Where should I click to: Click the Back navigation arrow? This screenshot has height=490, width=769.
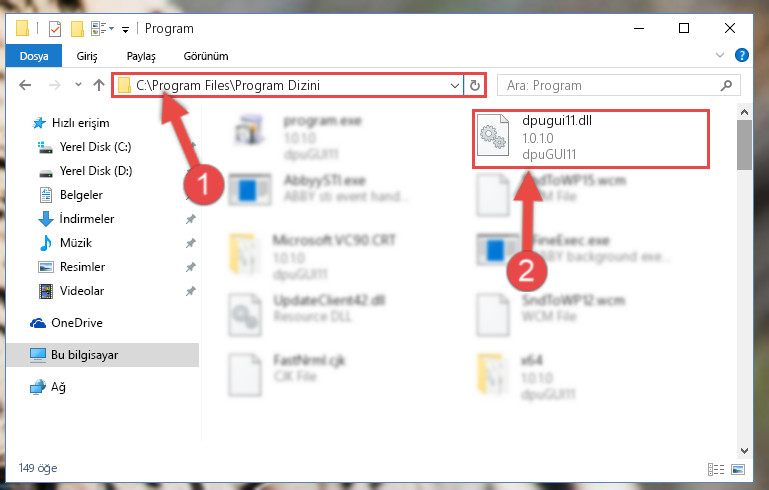click(x=25, y=85)
